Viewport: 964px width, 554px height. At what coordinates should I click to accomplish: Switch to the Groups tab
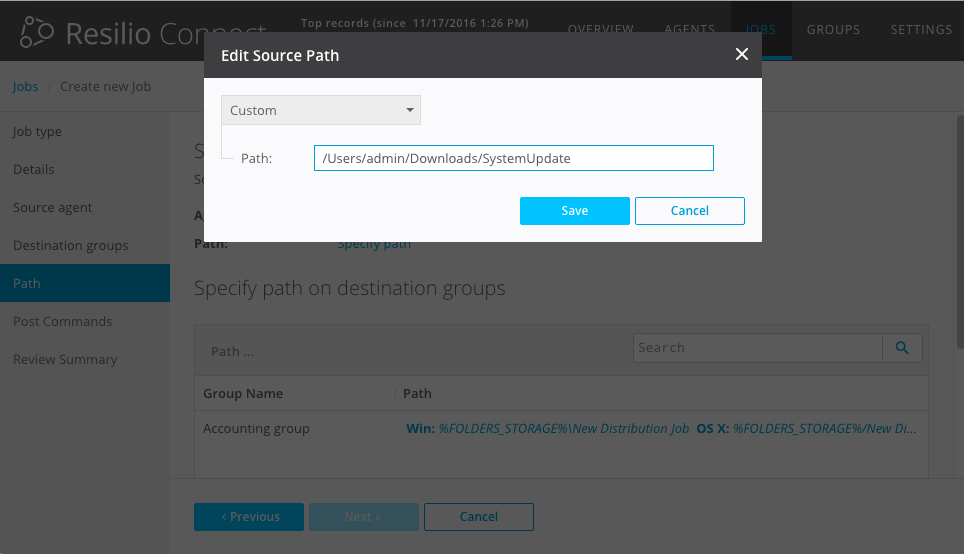[833, 29]
